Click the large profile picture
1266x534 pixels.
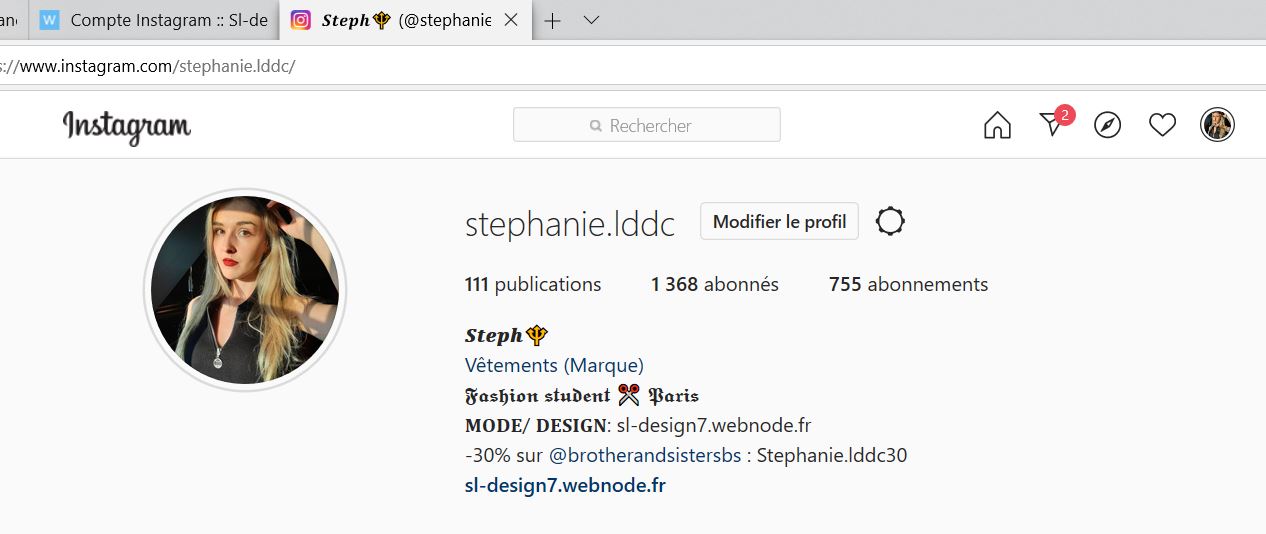pos(245,290)
